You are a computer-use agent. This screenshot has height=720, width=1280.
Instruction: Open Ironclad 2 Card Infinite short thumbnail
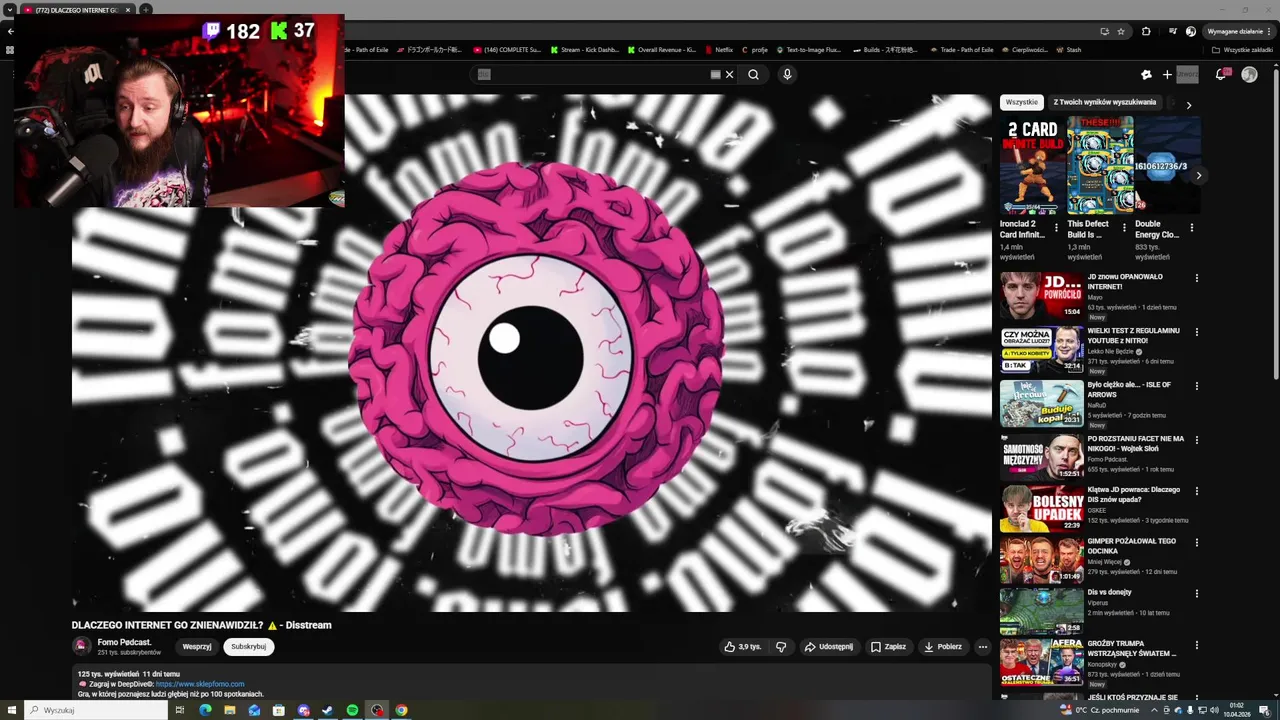point(1032,165)
